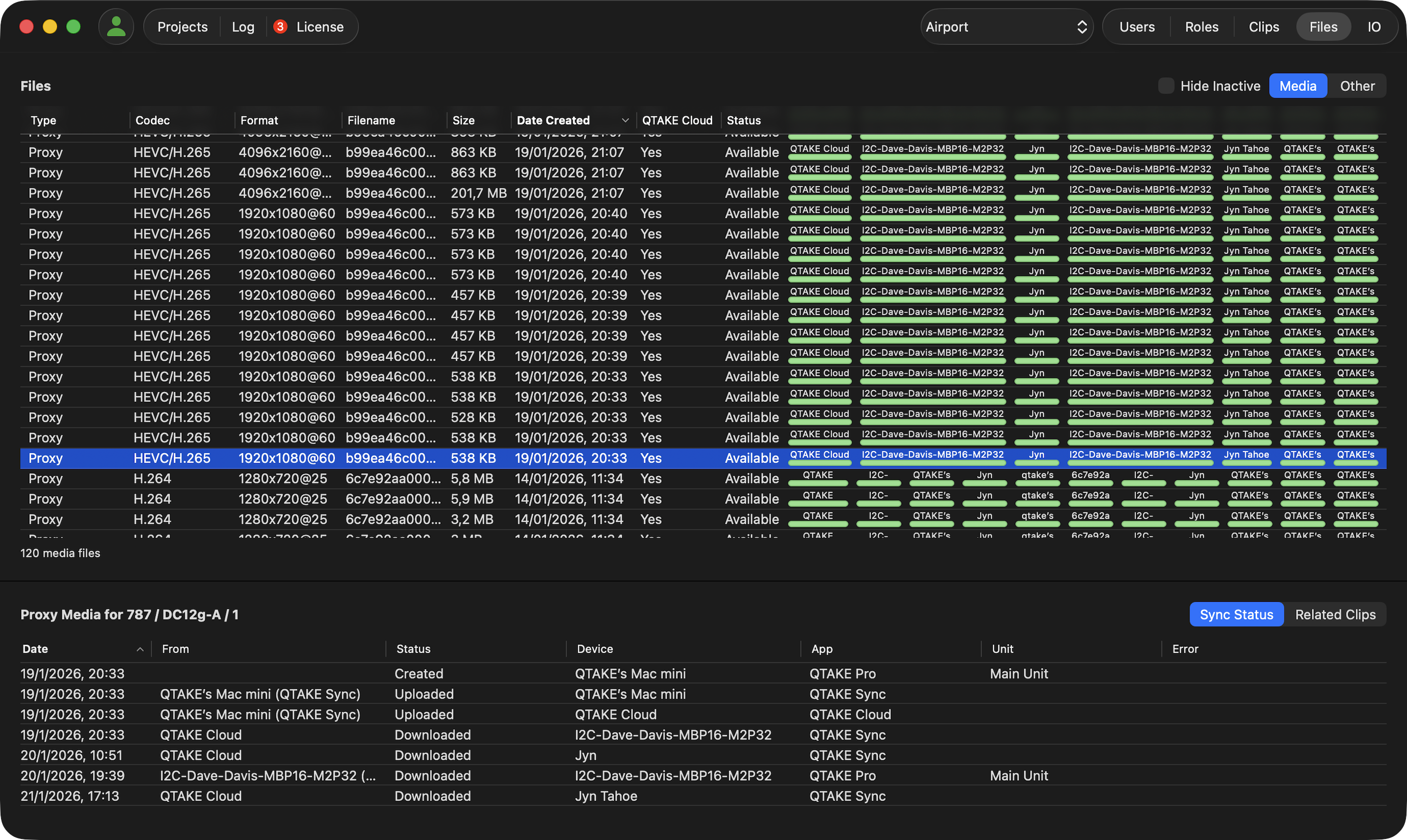Click the green fullscreen window button
Screen dimensions: 1407x840
pyautogui.click(x=74, y=27)
